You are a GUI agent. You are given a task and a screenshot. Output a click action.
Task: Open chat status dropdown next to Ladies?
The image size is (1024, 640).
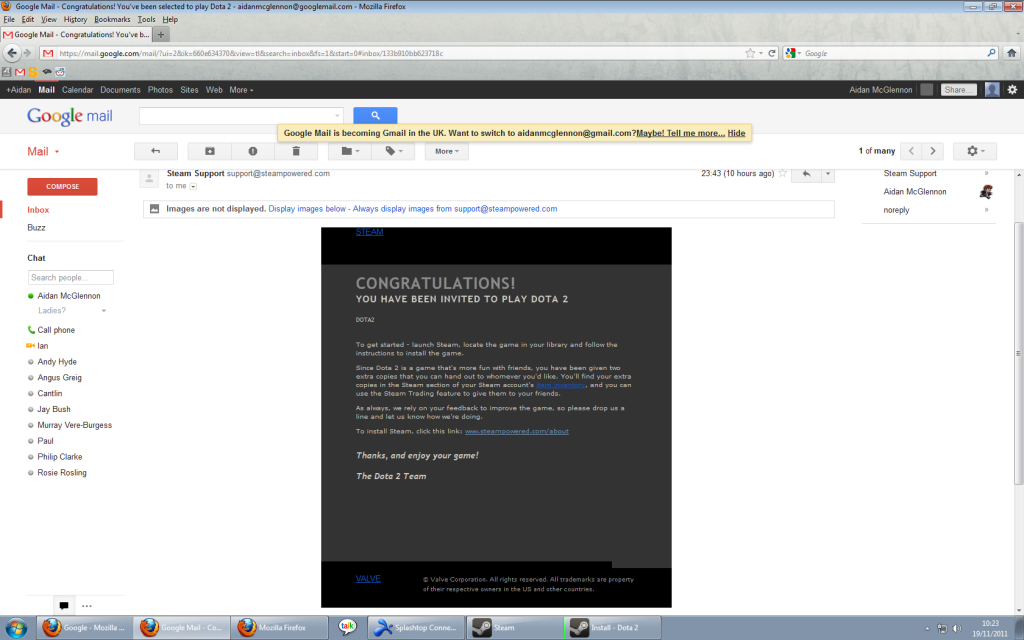[x=104, y=311]
